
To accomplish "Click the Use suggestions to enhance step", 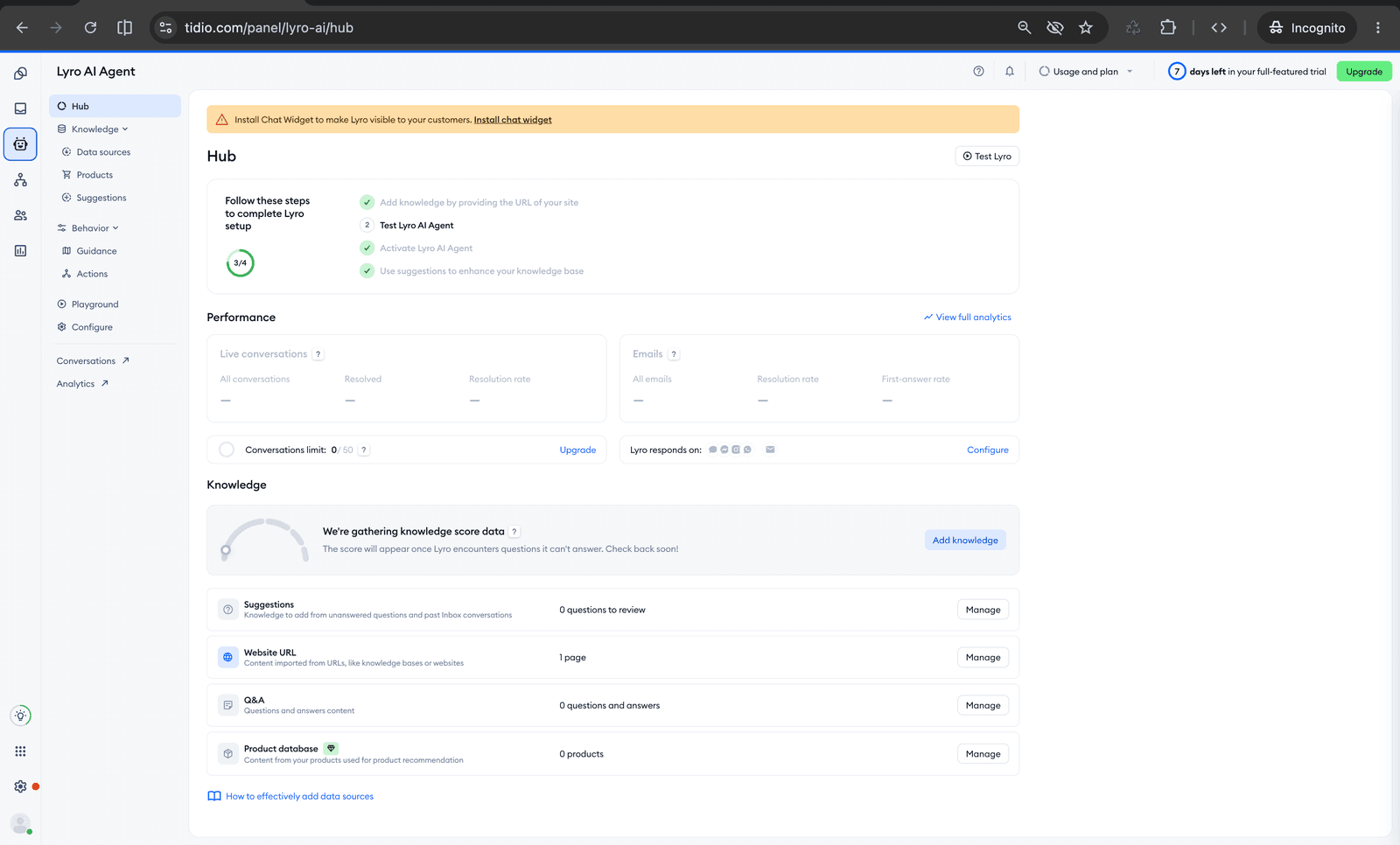I will pos(481,271).
